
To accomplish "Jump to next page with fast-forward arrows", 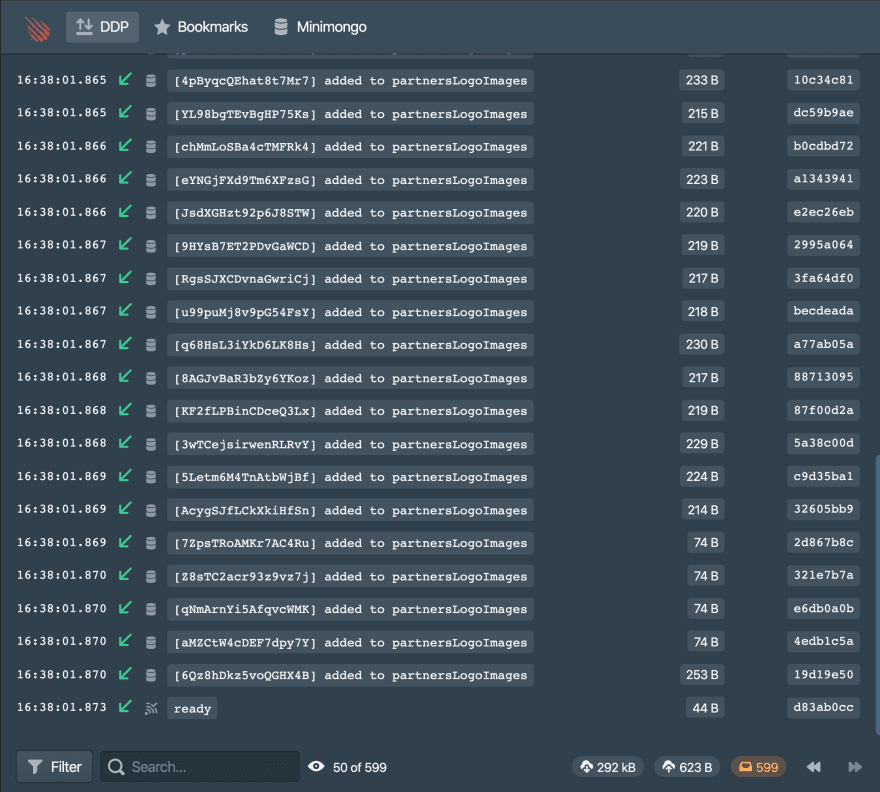I will 855,767.
